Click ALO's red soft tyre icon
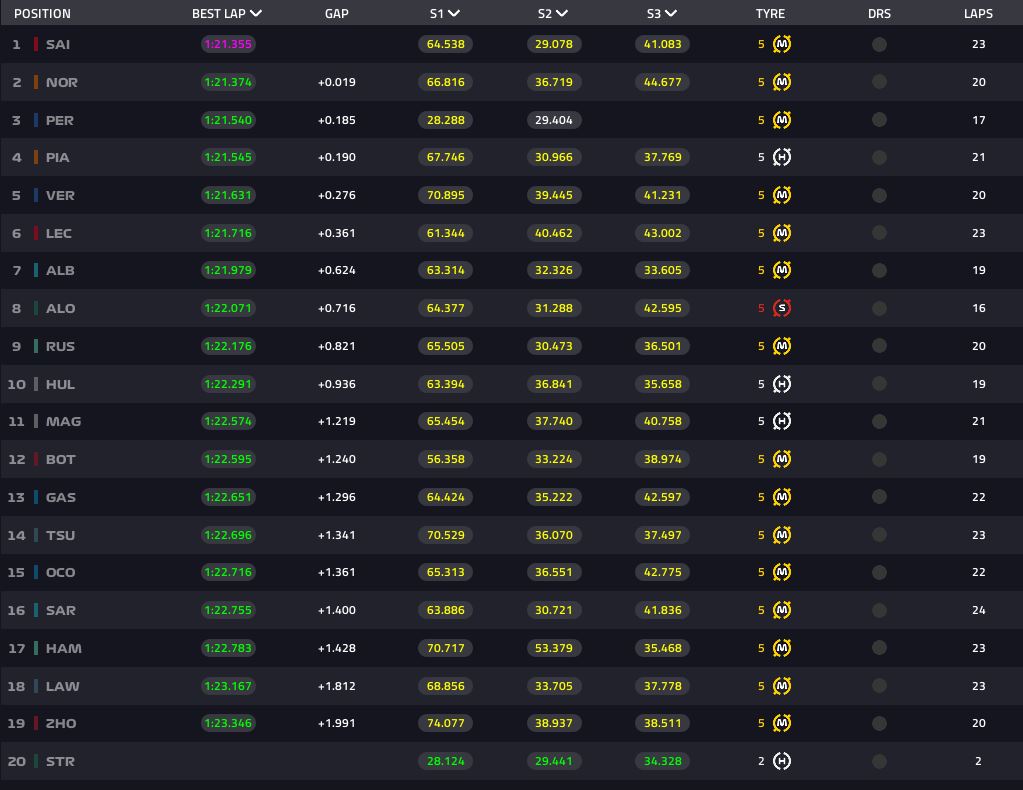1023x790 pixels. click(781, 308)
